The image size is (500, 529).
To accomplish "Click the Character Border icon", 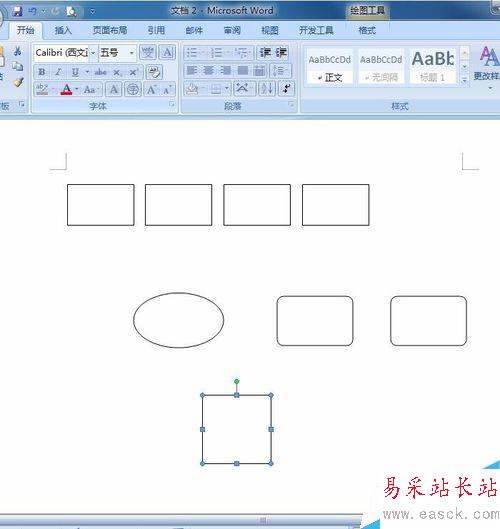I will point(167,53).
